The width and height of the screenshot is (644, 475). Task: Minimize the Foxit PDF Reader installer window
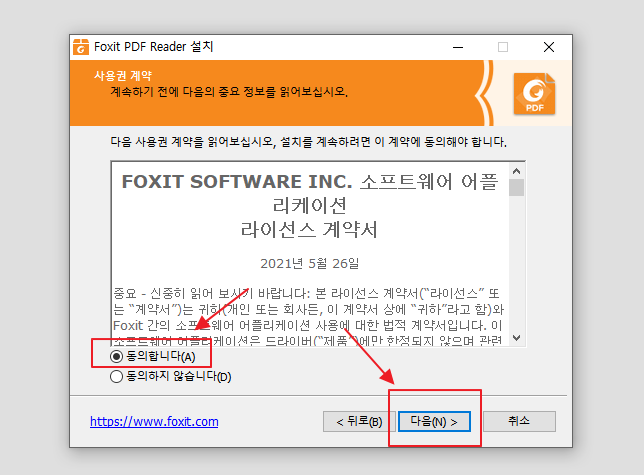458,47
